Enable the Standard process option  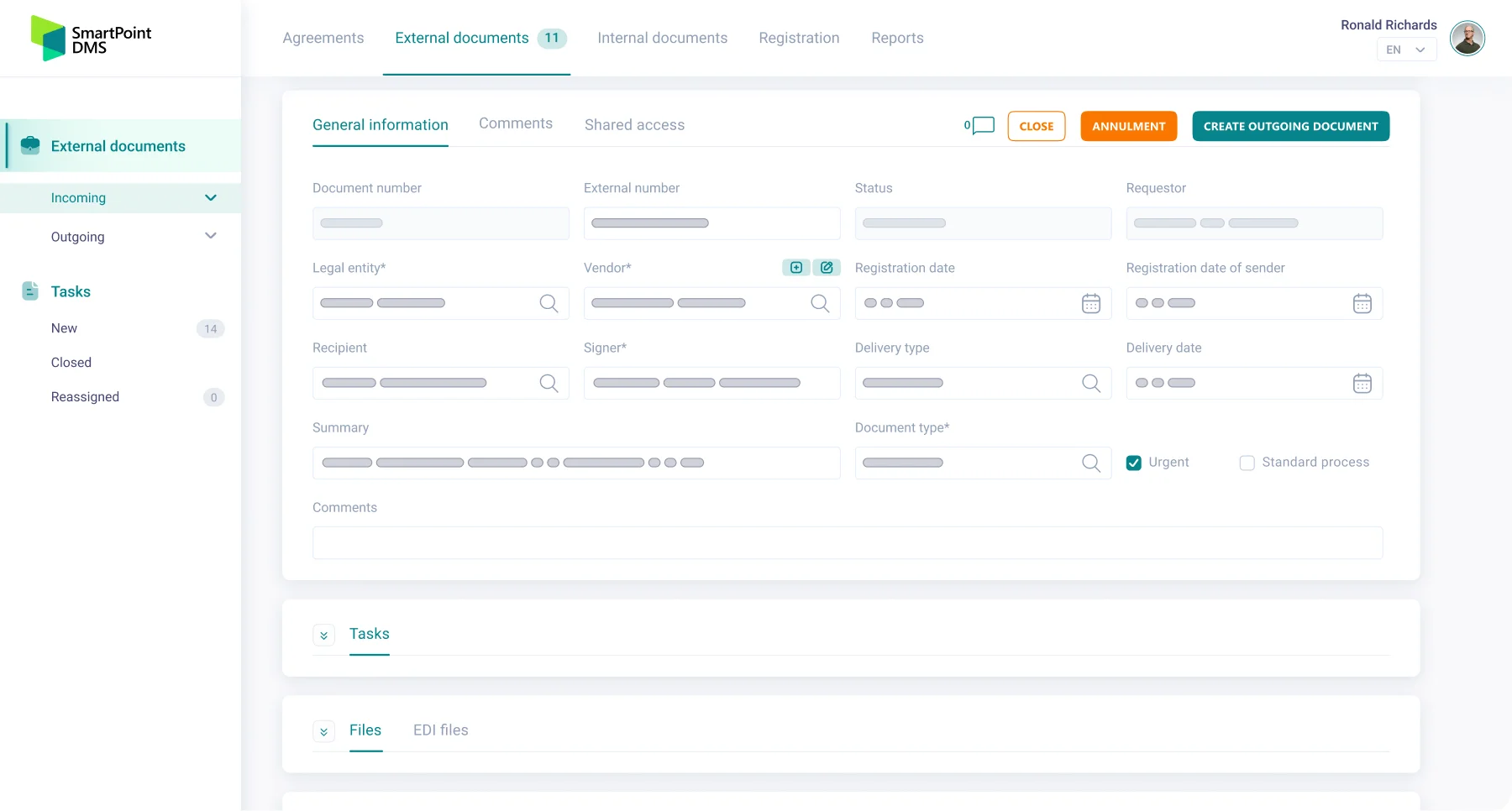(x=1247, y=463)
